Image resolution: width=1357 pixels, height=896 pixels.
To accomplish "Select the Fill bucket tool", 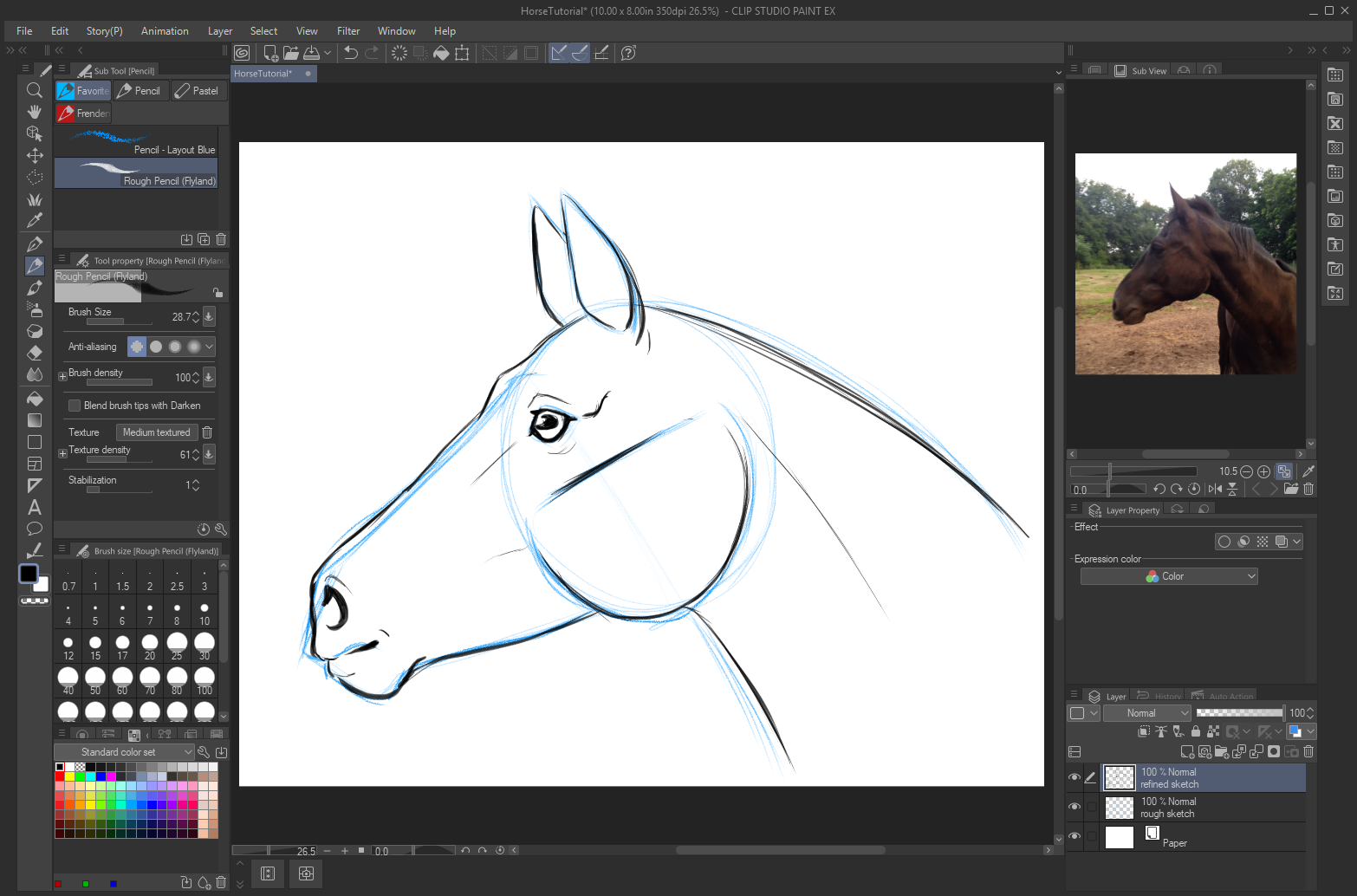I will pyautogui.click(x=35, y=399).
